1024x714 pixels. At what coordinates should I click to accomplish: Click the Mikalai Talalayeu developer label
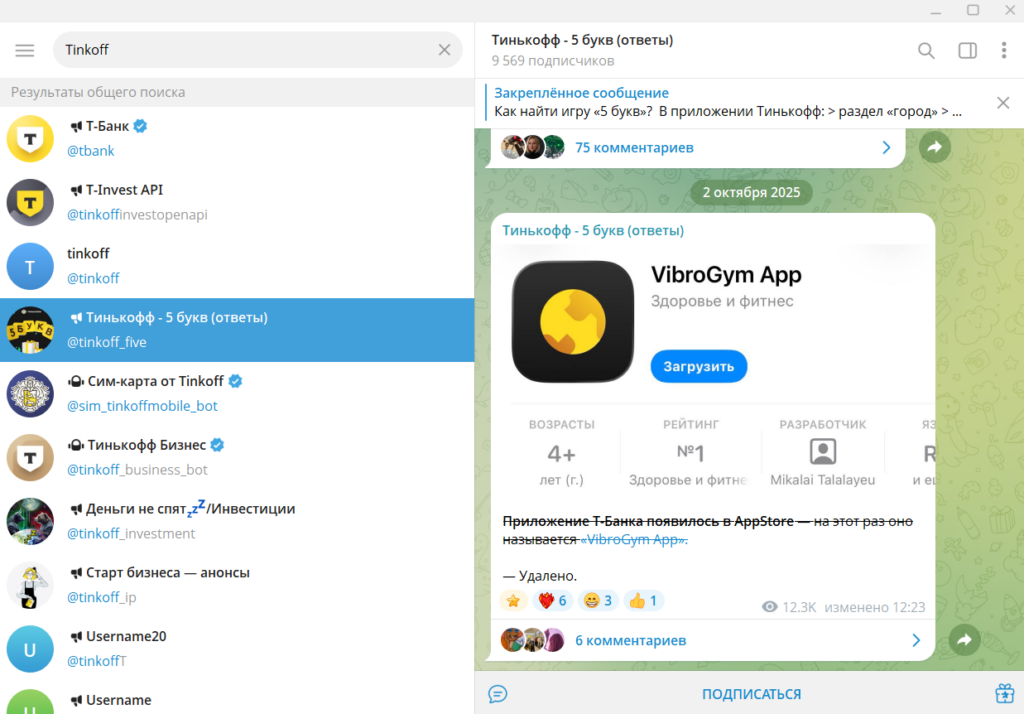[x=822, y=480]
